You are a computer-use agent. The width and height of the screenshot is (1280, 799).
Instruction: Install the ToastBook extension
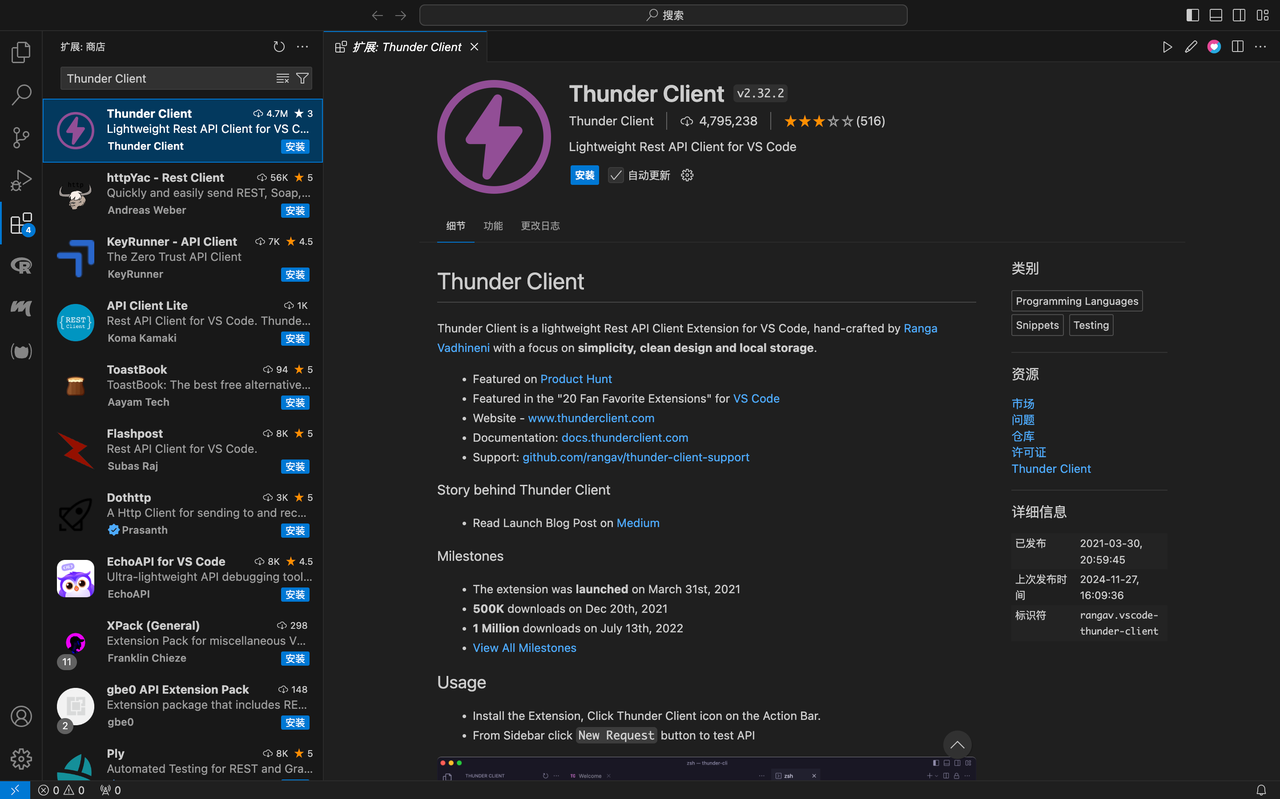pos(295,403)
